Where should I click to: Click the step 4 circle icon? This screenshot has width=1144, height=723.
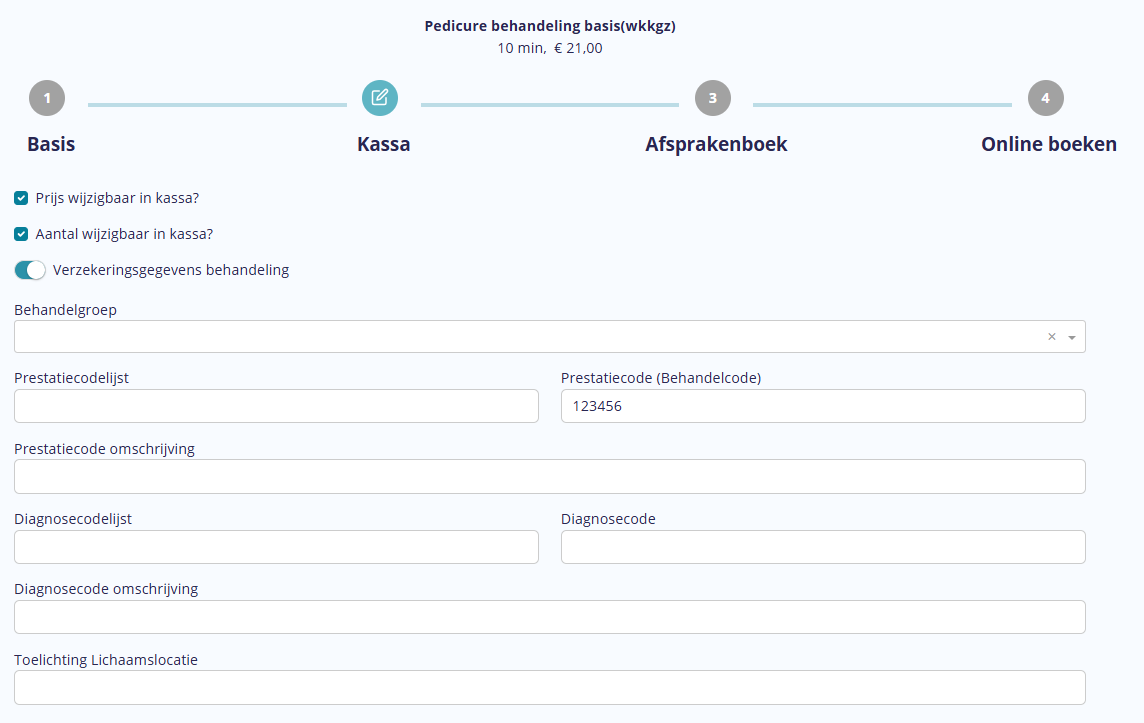(x=1045, y=98)
